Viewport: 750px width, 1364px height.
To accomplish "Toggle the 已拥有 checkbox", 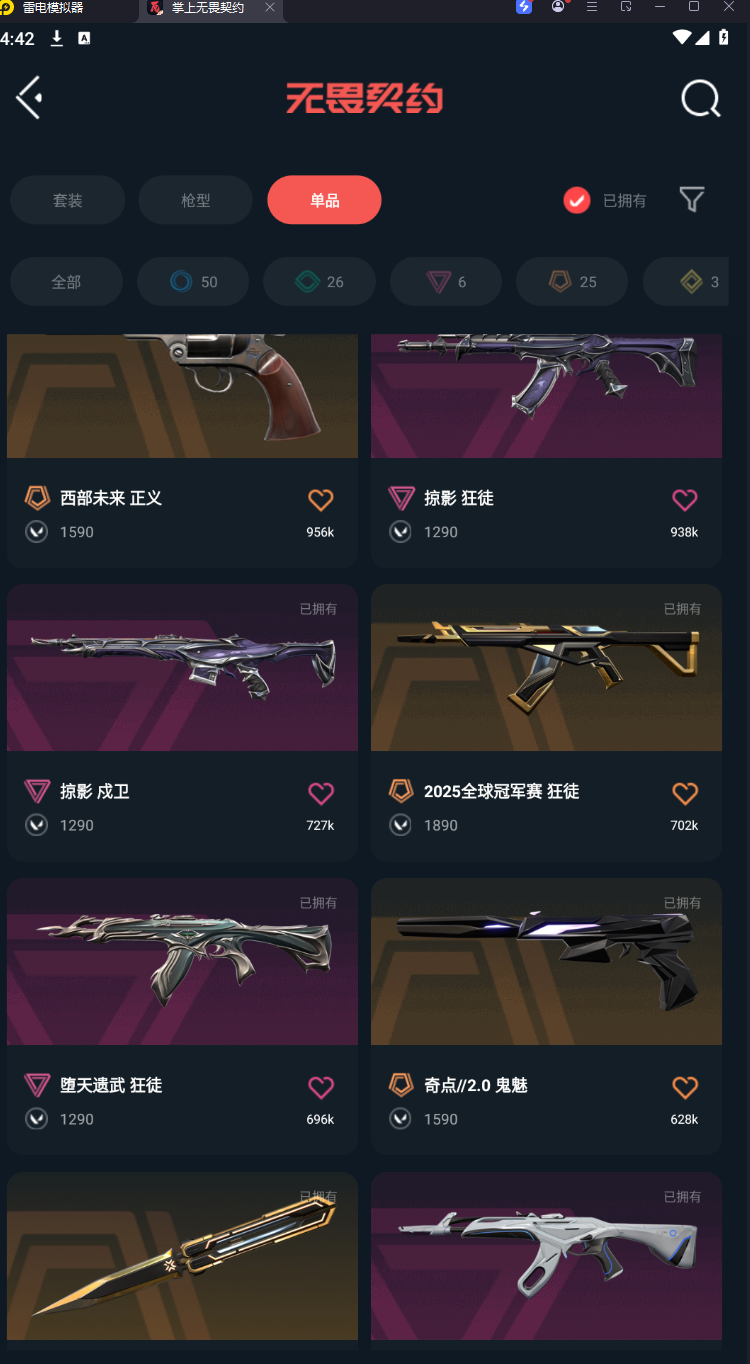I will [x=577, y=200].
